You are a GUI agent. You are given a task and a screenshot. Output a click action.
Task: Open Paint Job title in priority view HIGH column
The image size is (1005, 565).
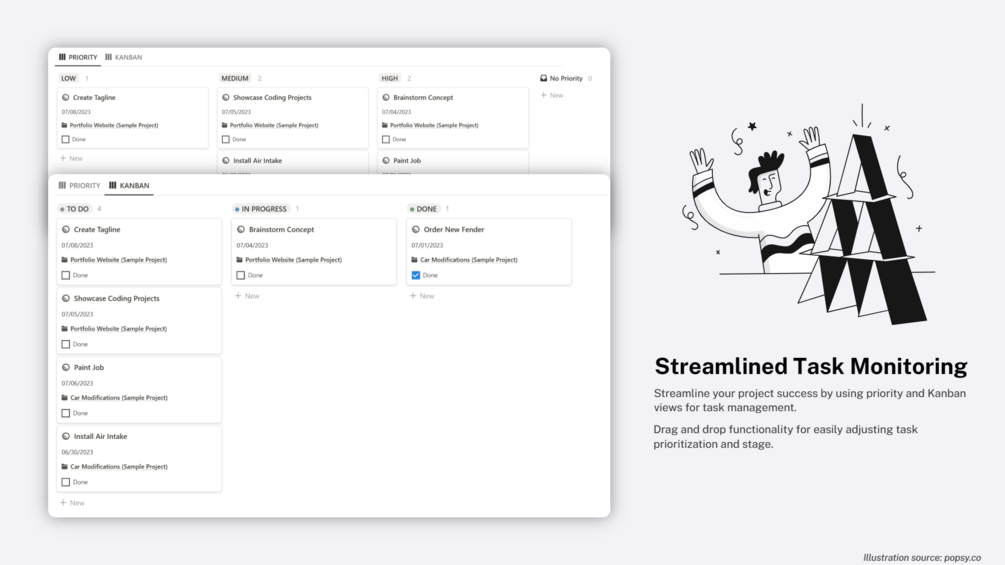[407, 161]
